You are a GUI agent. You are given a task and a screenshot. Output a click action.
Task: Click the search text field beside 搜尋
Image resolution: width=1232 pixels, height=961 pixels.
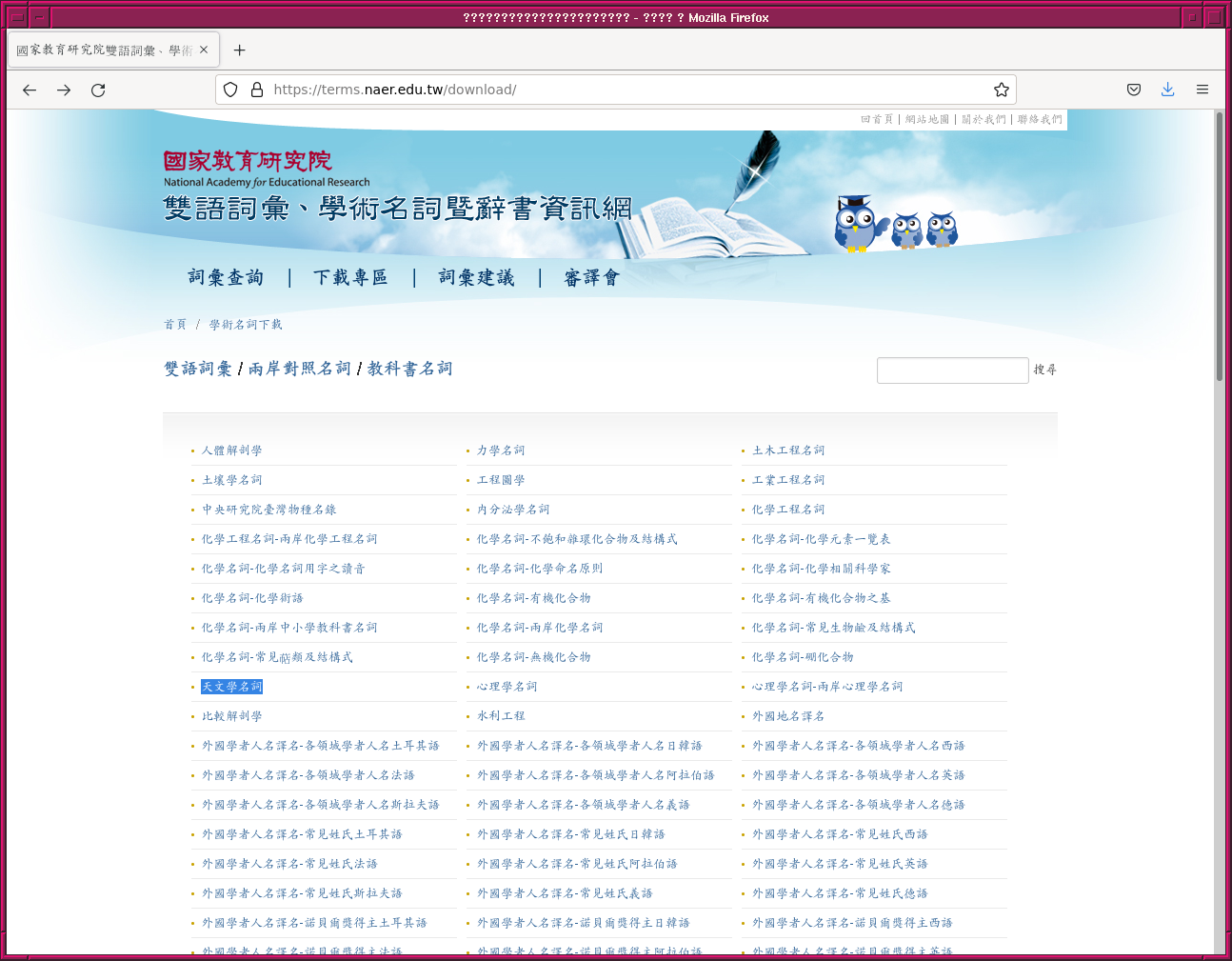952,370
